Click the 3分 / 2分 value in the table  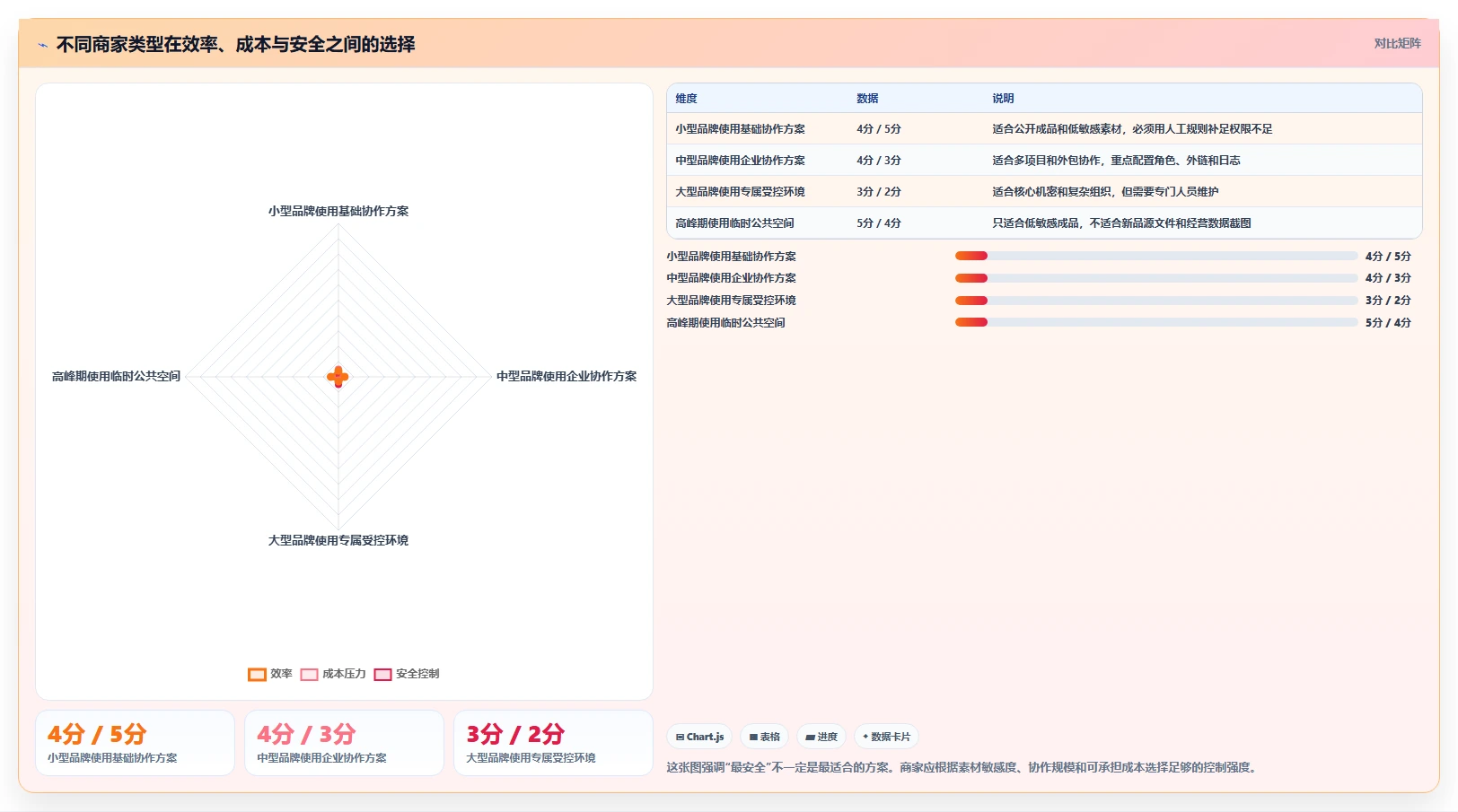(x=879, y=192)
